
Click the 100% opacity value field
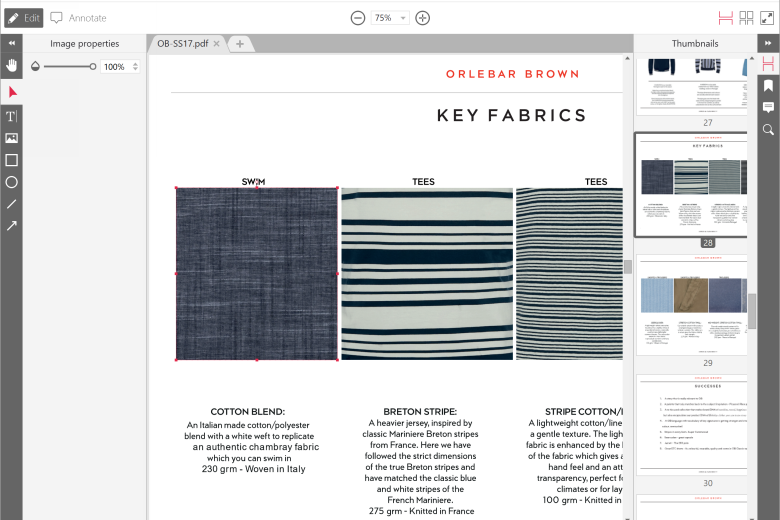tap(114, 67)
